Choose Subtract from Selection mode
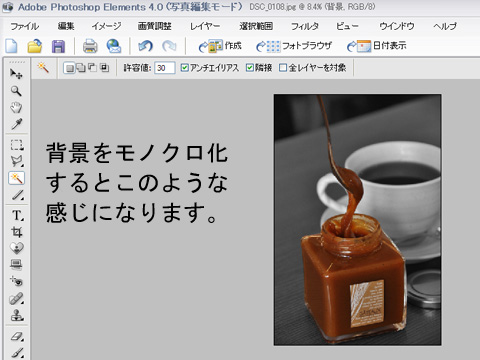Screen dimensions: 480x360 (92, 68)
